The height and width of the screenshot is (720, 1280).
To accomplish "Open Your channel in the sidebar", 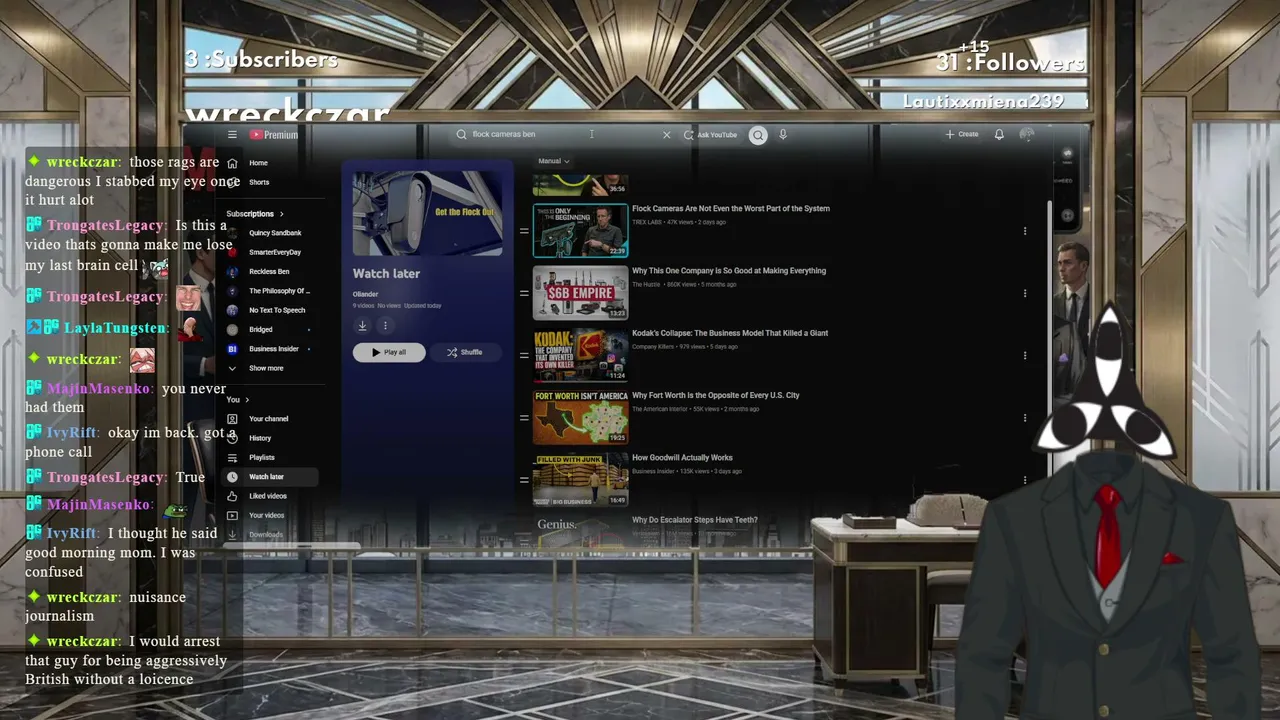I will (x=270, y=419).
